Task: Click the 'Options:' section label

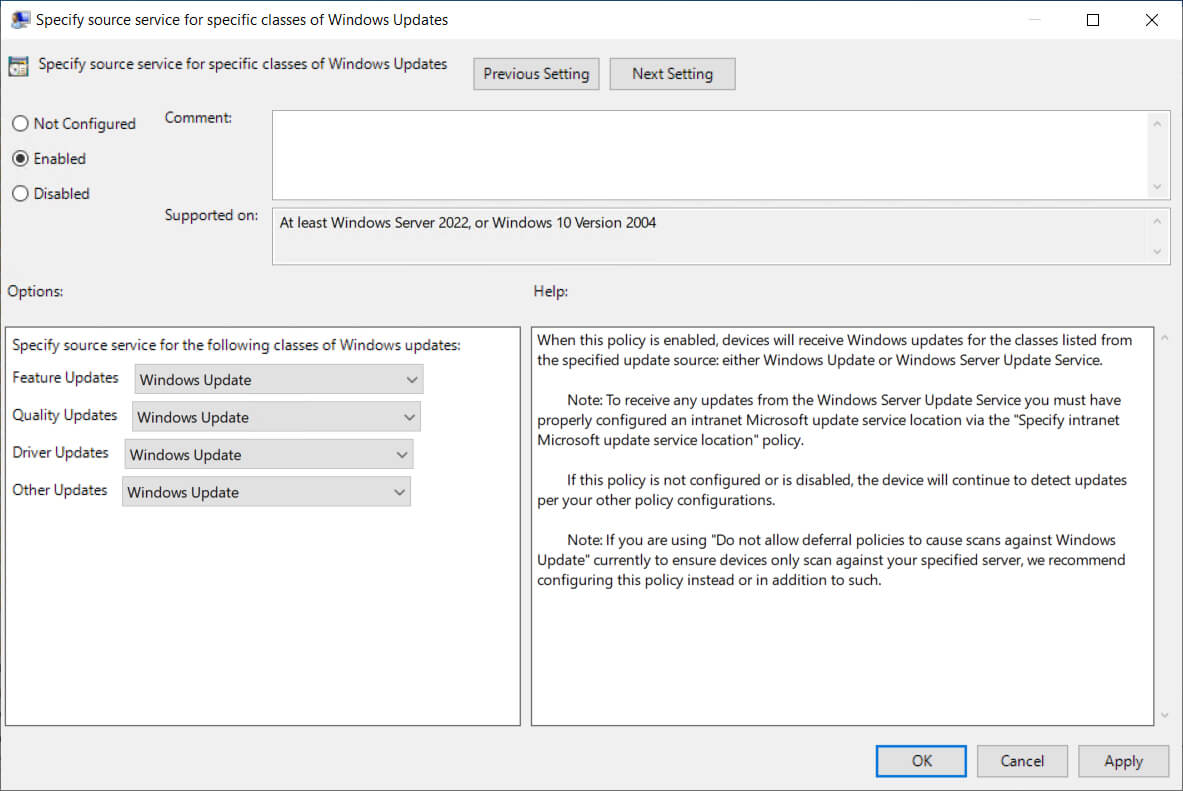Action: [x=35, y=291]
